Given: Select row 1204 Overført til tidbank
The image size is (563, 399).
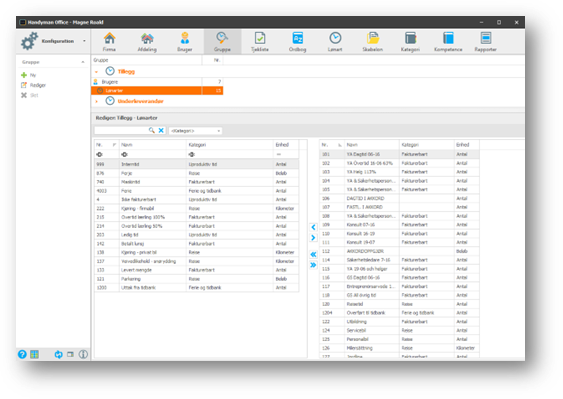Looking at the screenshot, I should (399, 312).
